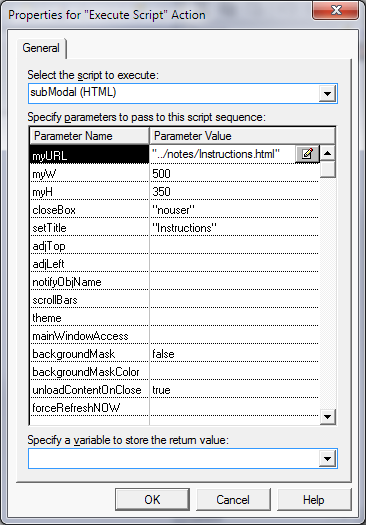Click the empty value cell for mainWindowAccess

(x=234, y=336)
